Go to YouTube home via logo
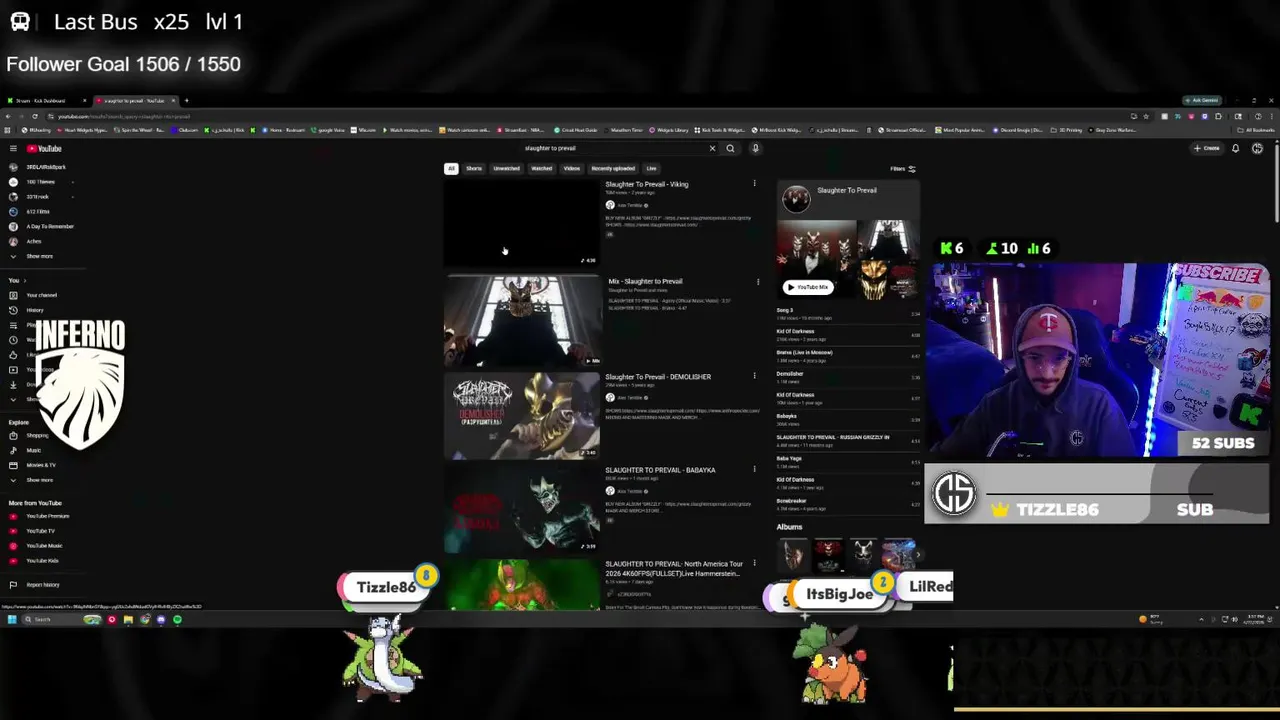The image size is (1280, 720). click(44, 148)
